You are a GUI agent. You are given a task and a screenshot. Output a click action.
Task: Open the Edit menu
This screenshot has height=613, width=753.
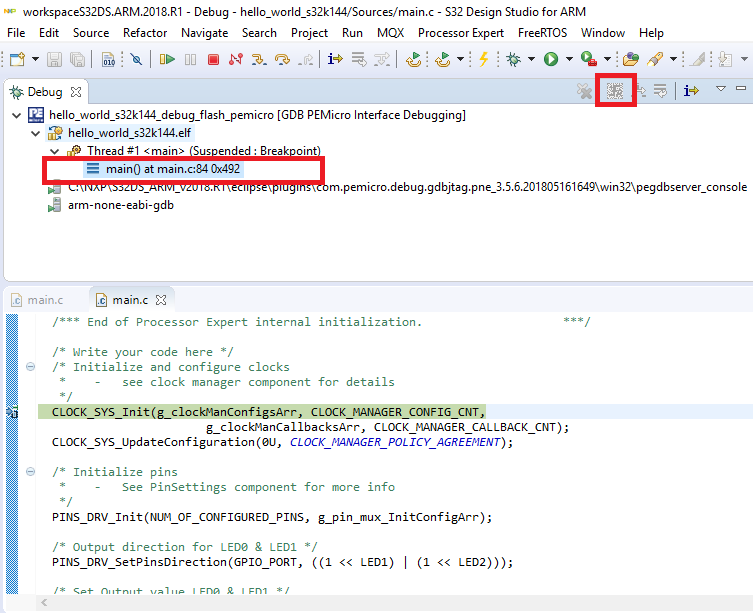(x=49, y=33)
